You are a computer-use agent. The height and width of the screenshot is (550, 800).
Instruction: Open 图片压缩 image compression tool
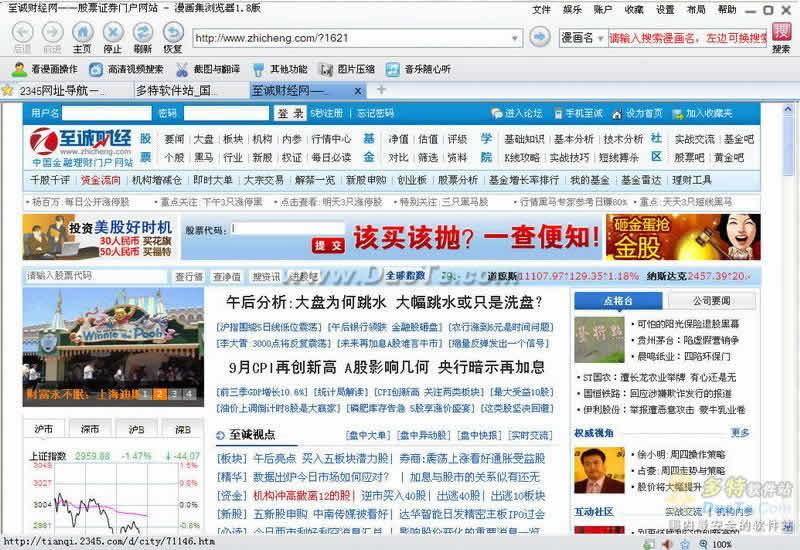[x=346, y=70]
